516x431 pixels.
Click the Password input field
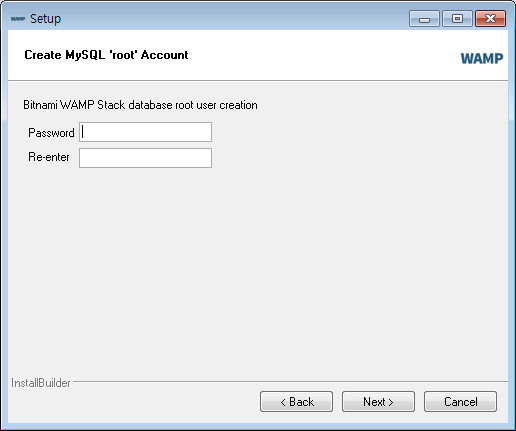click(145, 132)
